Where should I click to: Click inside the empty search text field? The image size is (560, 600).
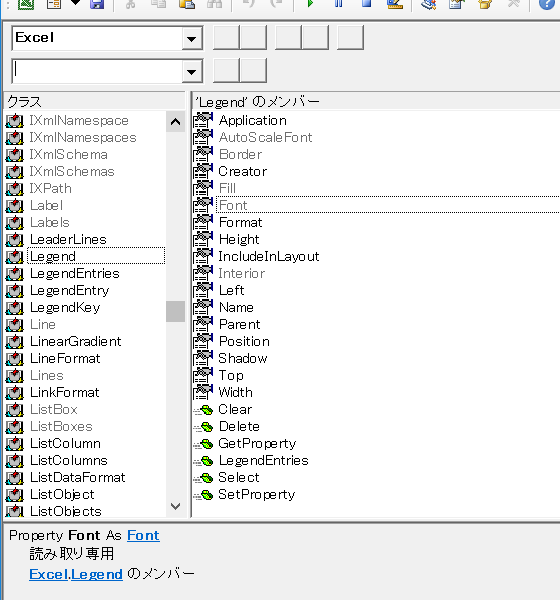(97, 71)
